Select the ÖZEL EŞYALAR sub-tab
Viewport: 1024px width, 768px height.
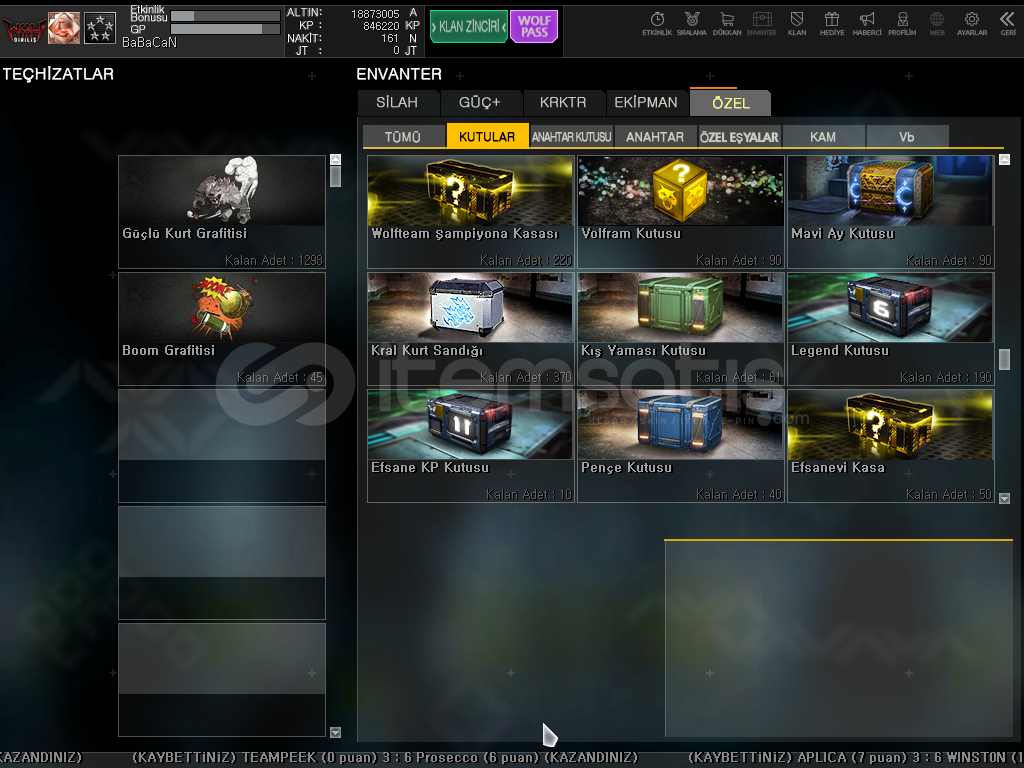pyautogui.click(x=739, y=136)
